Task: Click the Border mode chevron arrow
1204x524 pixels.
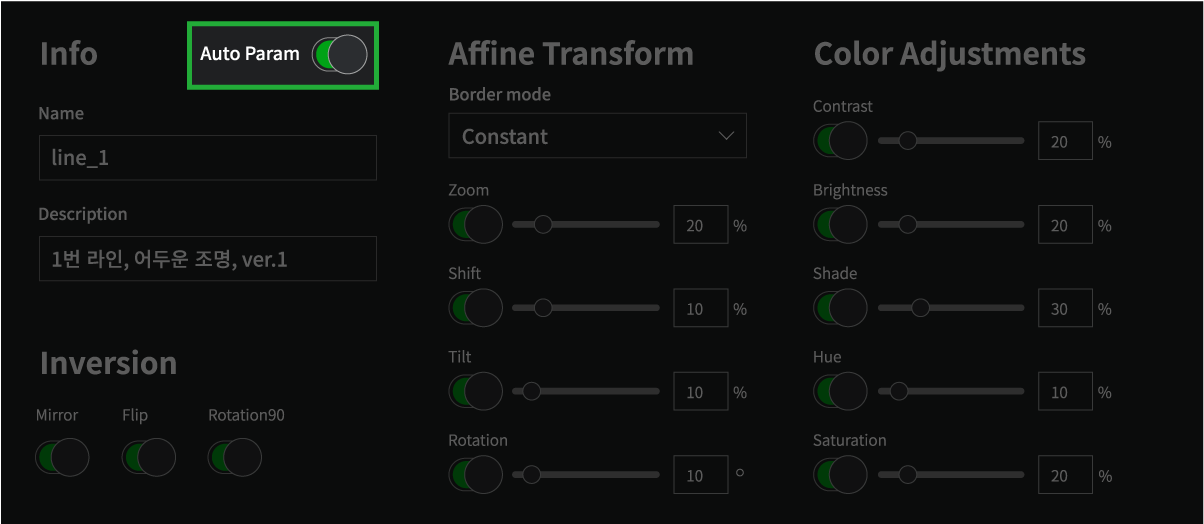Action: pos(727,136)
